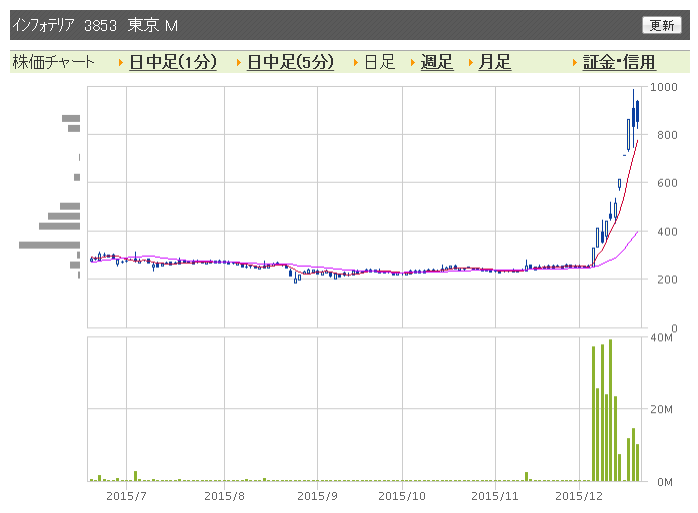Click orange arrow before 日中足(5分)
The height and width of the screenshot is (513, 698).
coord(239,63)
